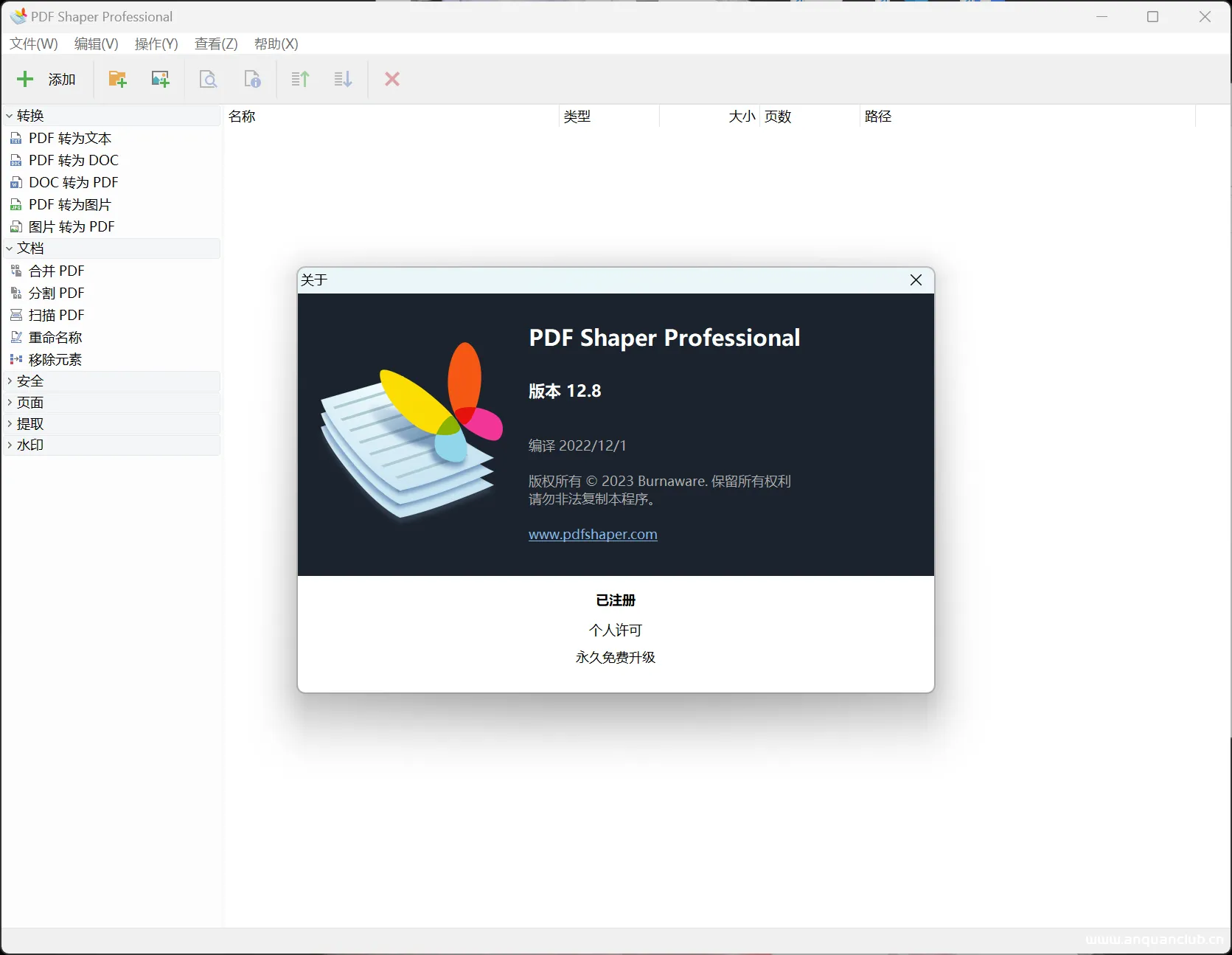Screen dimensions: 1232x955
Task: Click the 名称 column header
Action: [242, 116]
